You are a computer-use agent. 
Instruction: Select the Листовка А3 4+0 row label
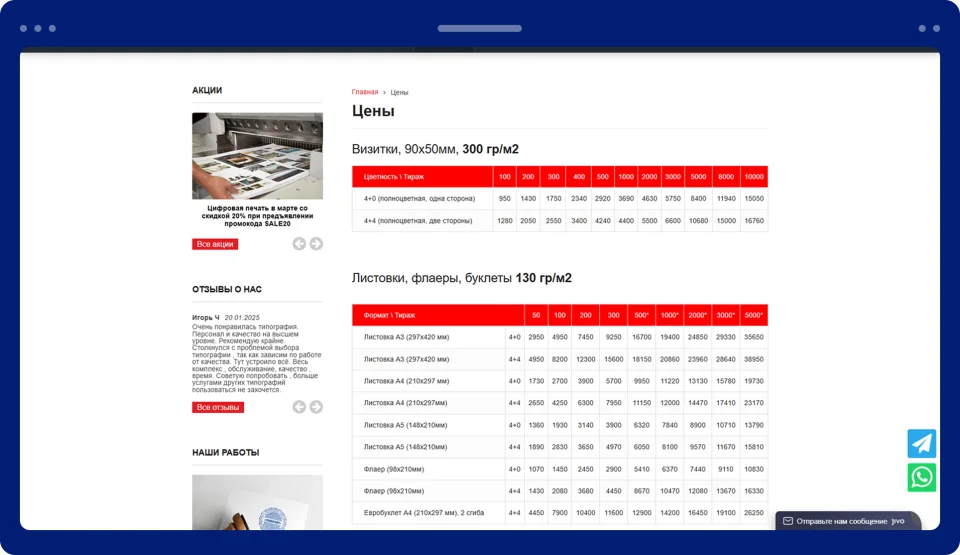click(x=429, y=337)
